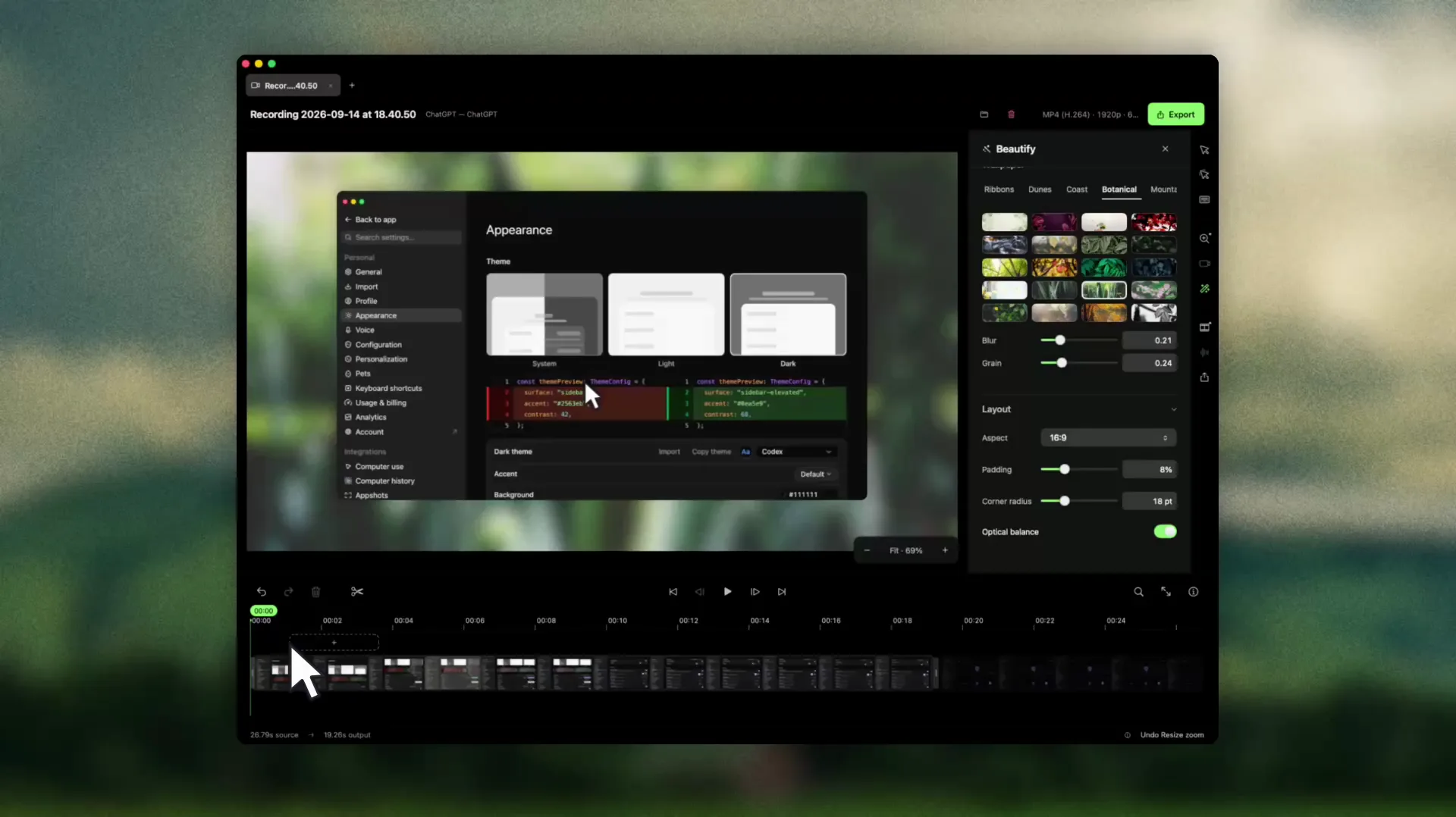This screenshot has width=1456, height=817.
Task: Zoom in the preview with the plus button
Action: [945, 551]
